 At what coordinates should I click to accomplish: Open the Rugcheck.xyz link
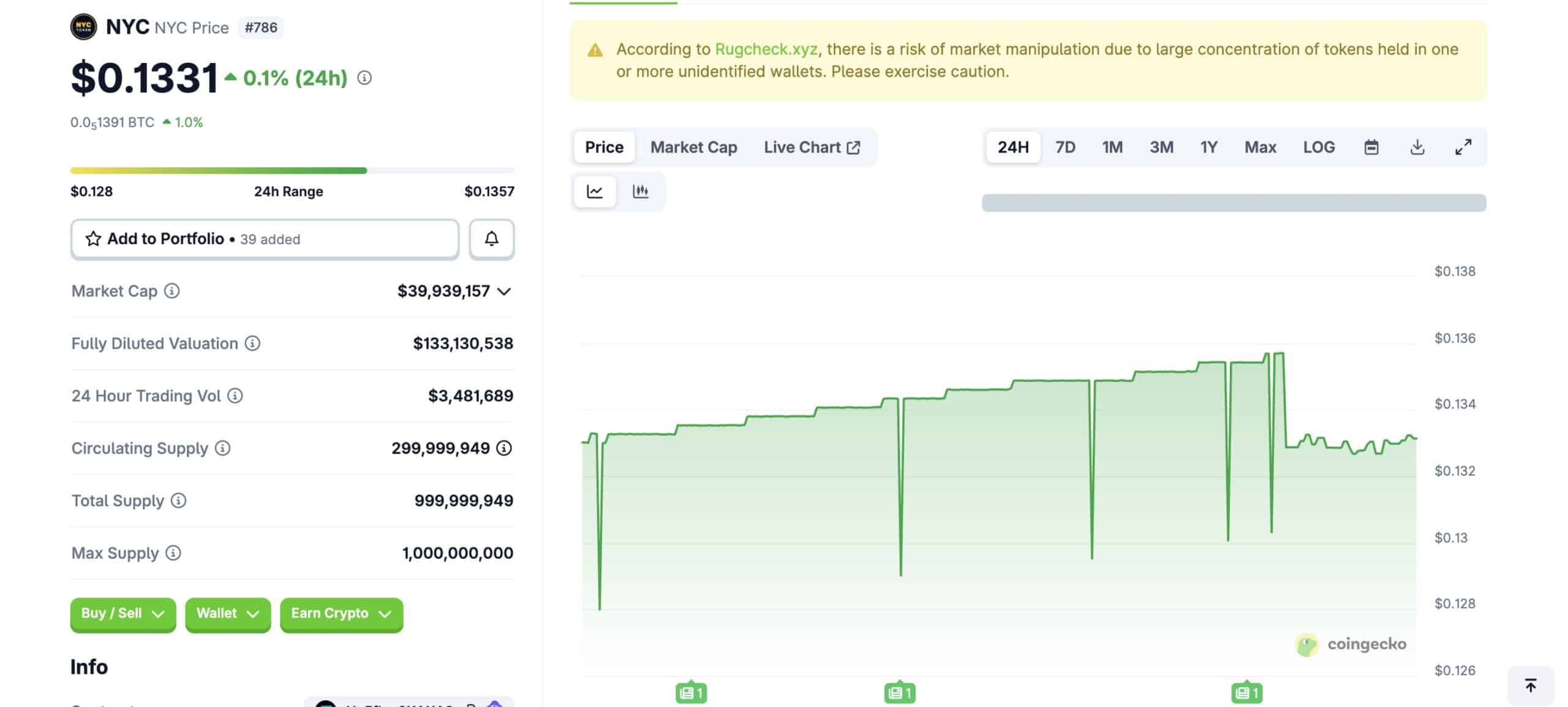766,49
